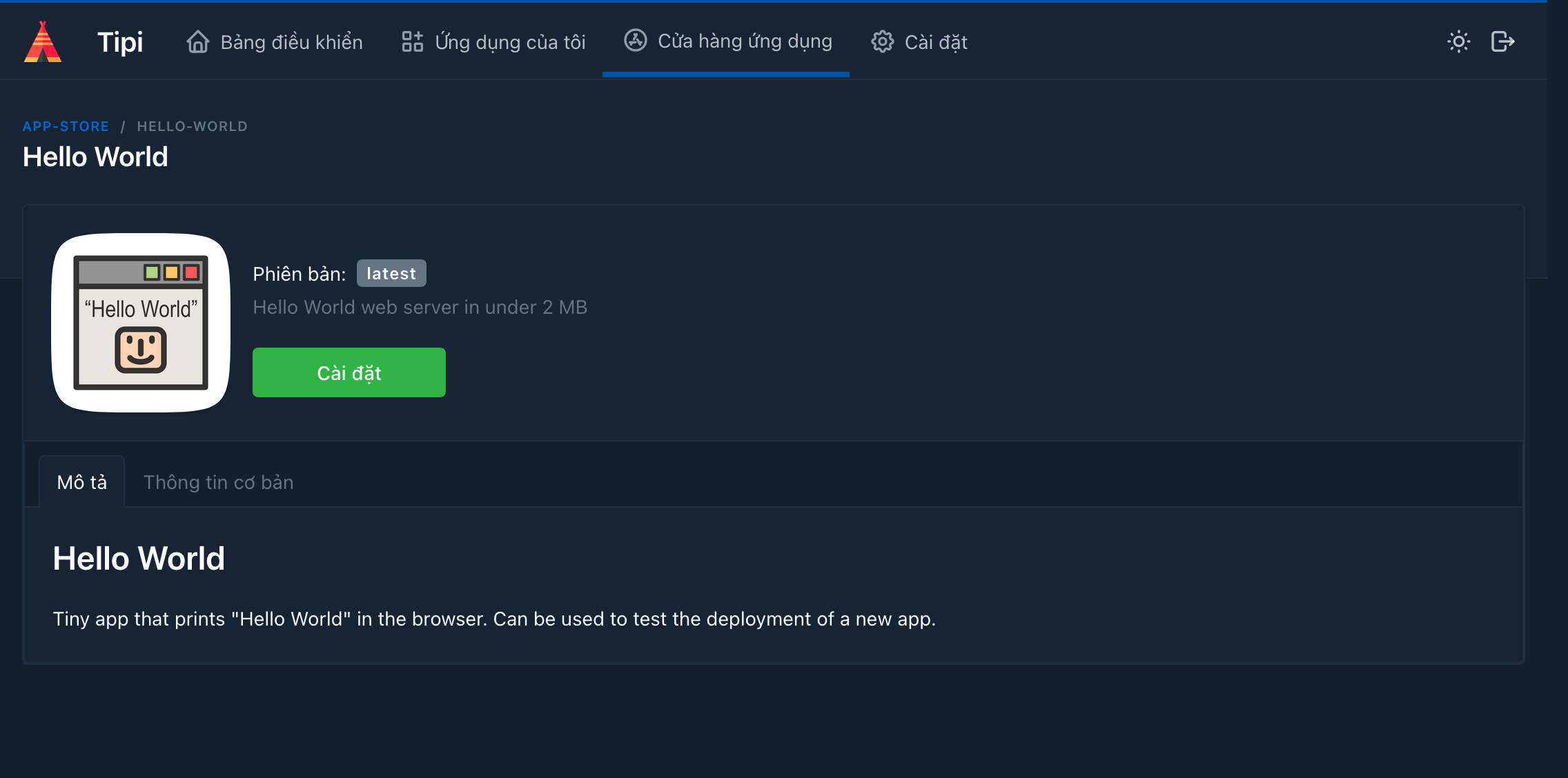This screenshot has width=1568, height=778.
Task: Click the My Apps grid icon
Action: point(413,42)
